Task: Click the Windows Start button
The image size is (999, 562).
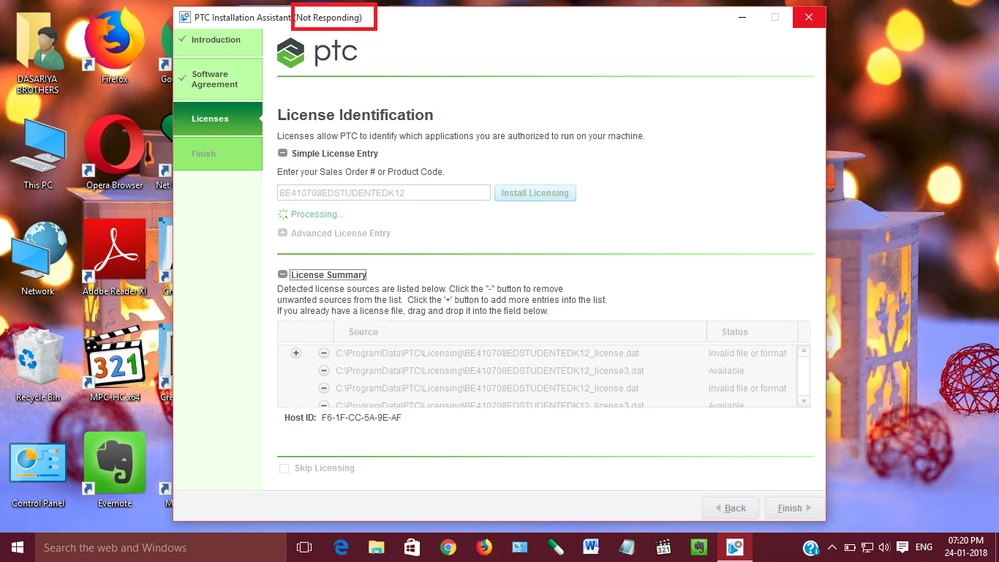Action: [17, 547]
